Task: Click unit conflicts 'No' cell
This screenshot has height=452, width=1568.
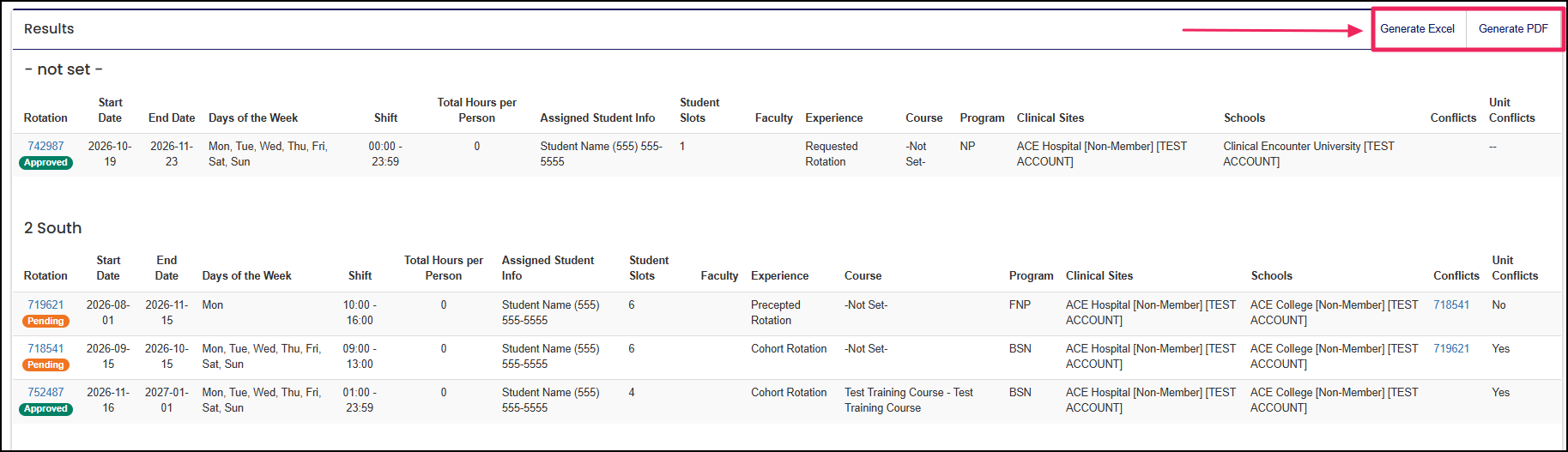Action: pos(1498,305)
